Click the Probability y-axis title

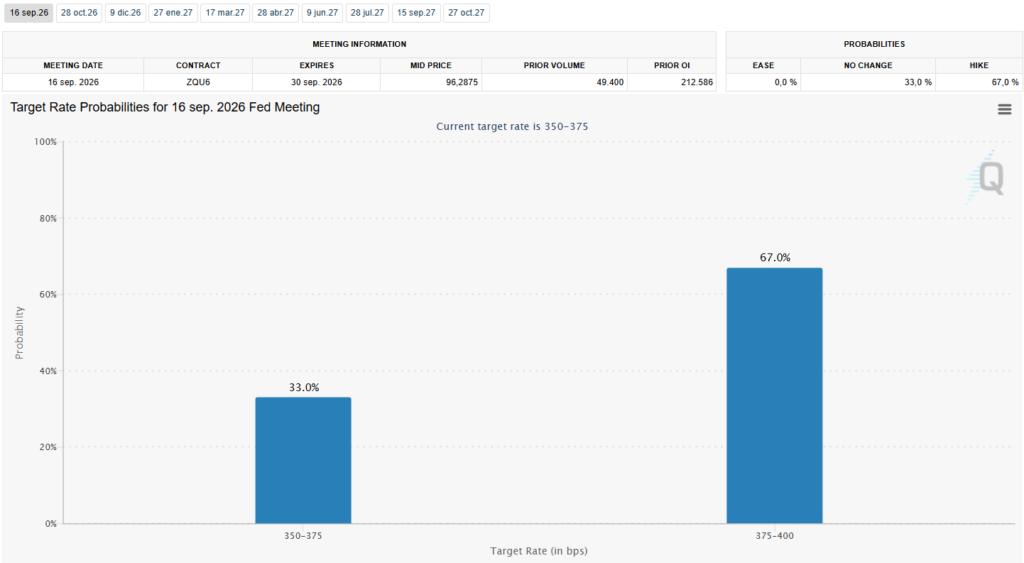coord(19,332)
